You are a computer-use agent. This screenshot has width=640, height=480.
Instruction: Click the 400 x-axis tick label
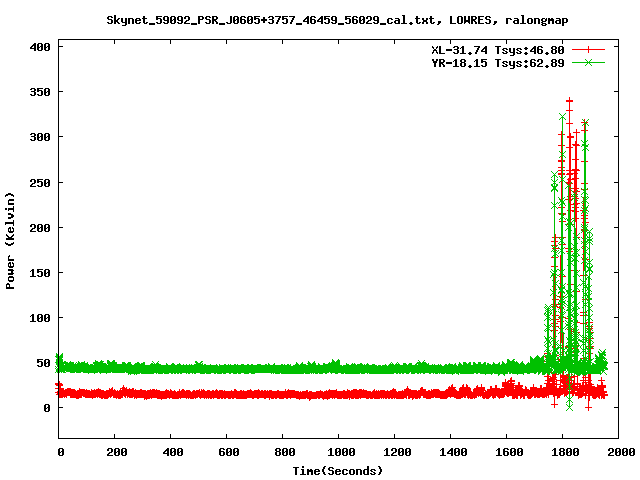point(173,452)
